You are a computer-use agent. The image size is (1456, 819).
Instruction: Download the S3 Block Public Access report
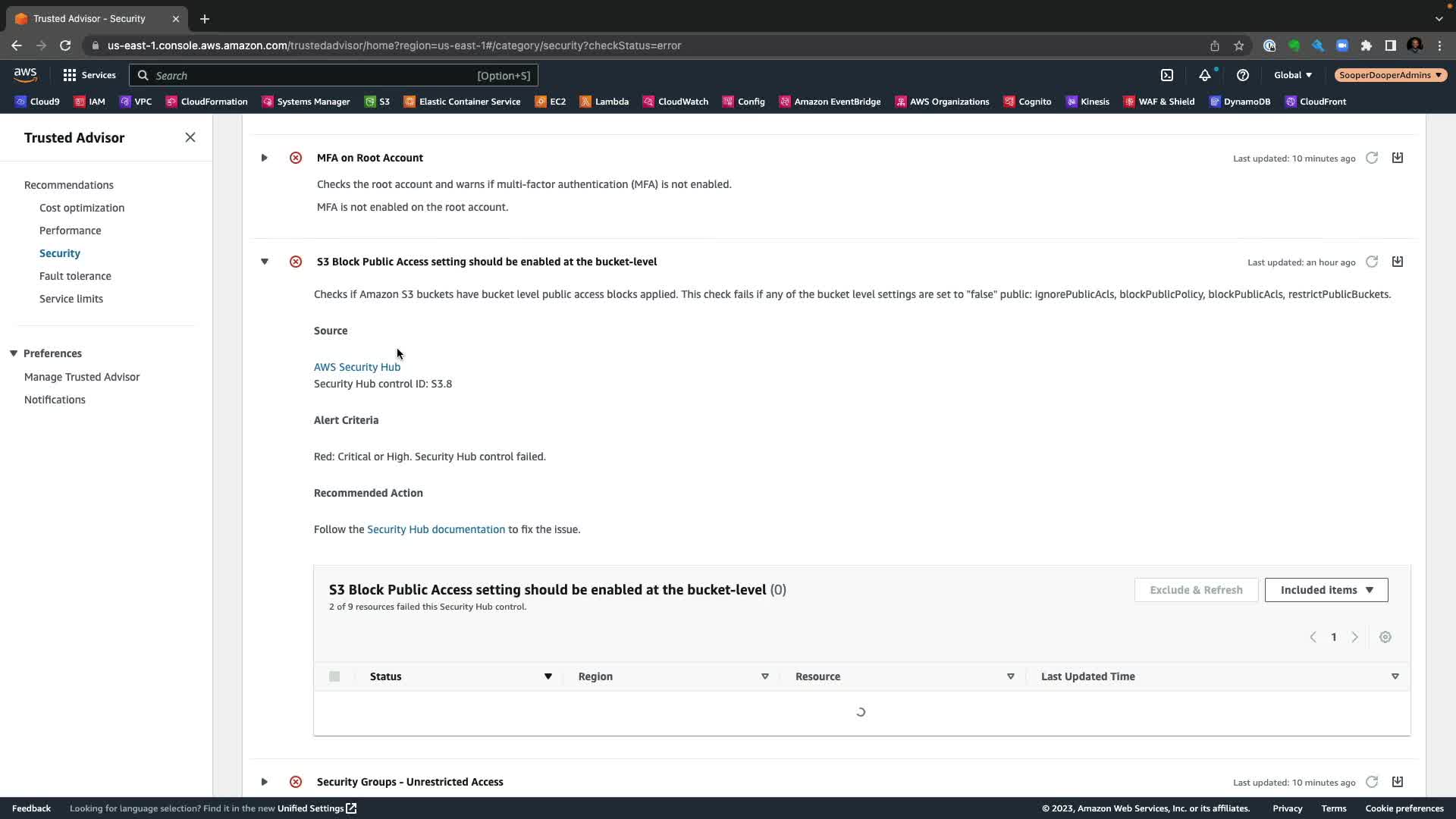(x=1398, y=262)
